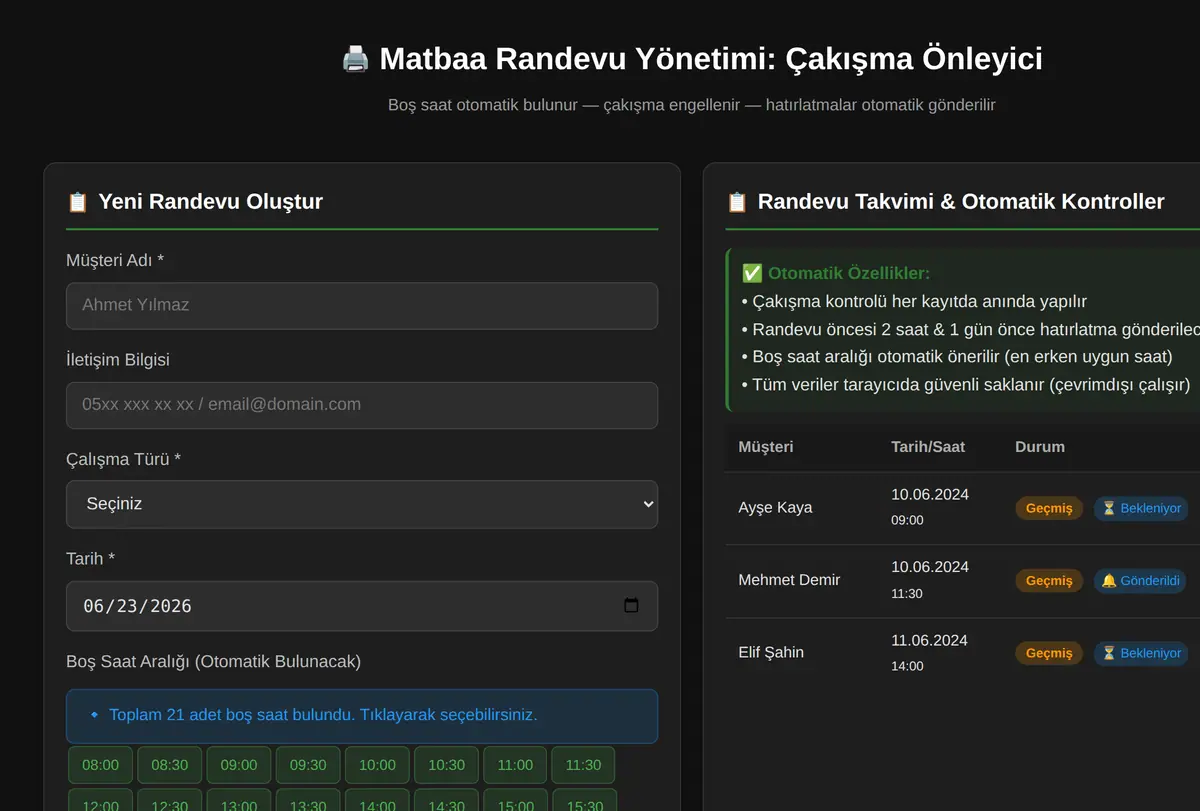1200x811 pixels.
Task: Click date 11.06.2024 in Elif Şahin row
Action: (930, 640)
